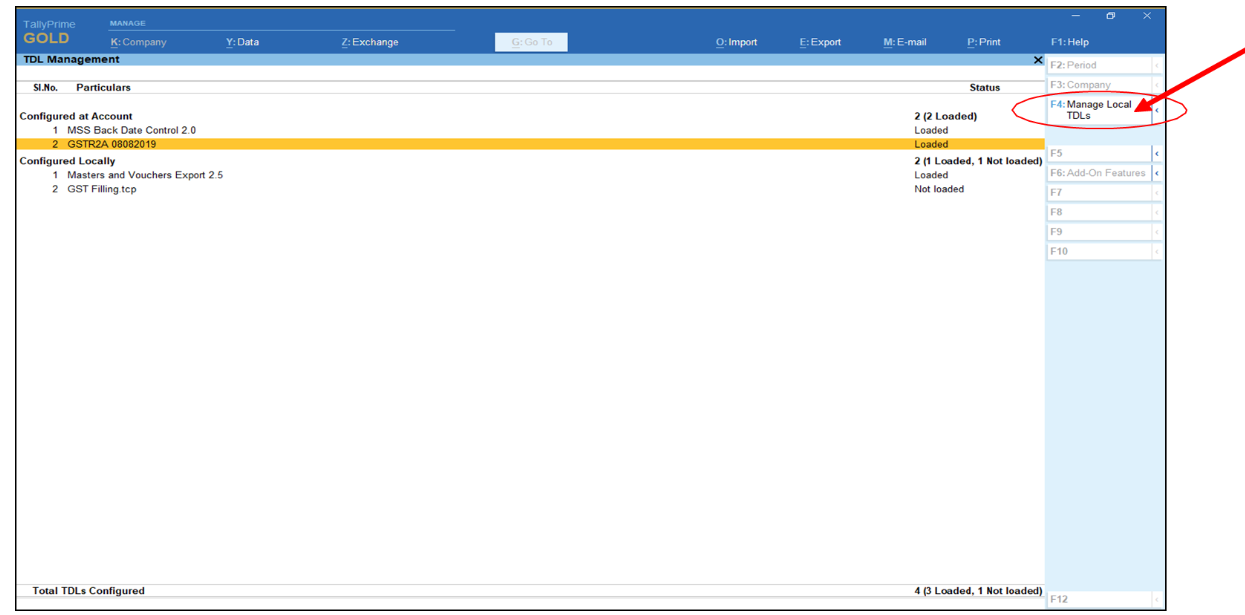Image resolution: width=1245 pixels, height=615 pixels.
Task: Close the TDL Management screen with X
Action: click(x=1038, y=60)
